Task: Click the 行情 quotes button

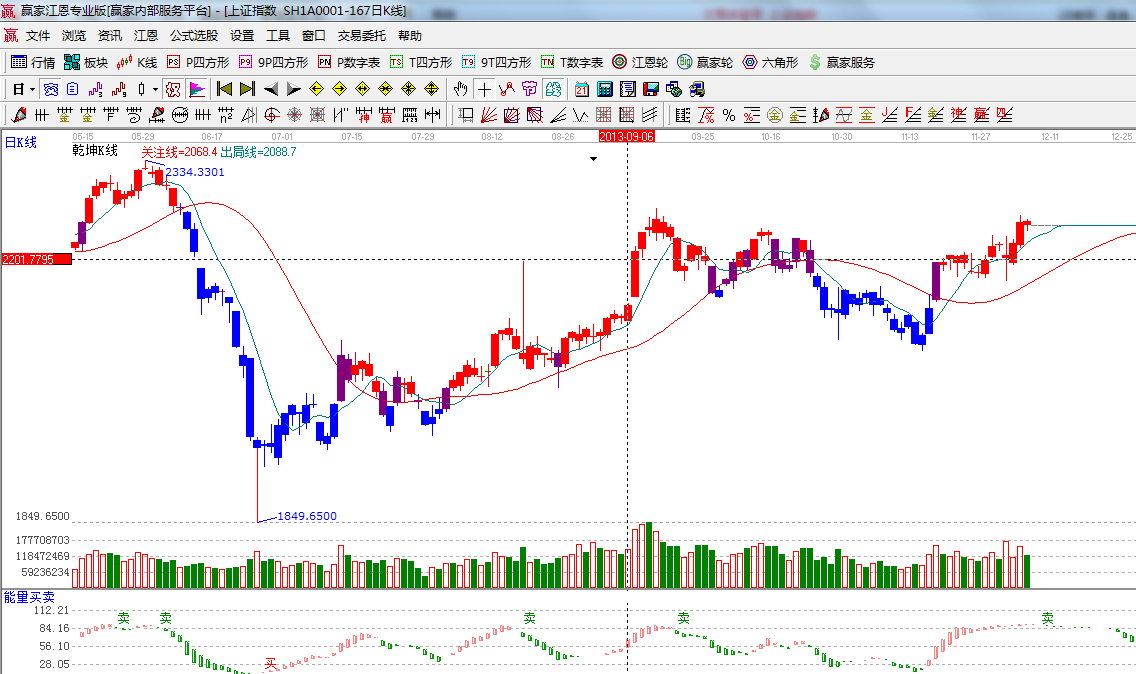Action: 33,62
